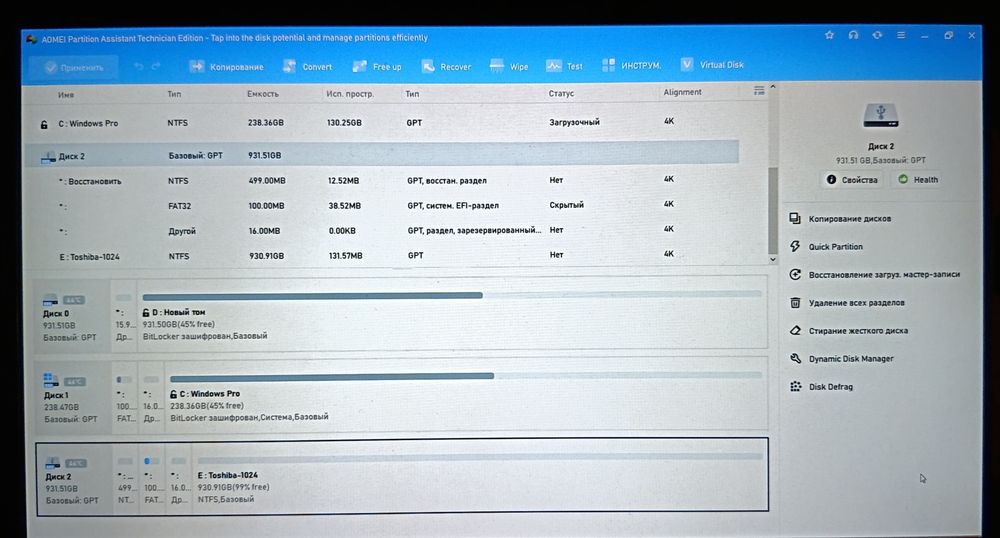Click the Health button

pyautogui.click(x=918, y=180)
